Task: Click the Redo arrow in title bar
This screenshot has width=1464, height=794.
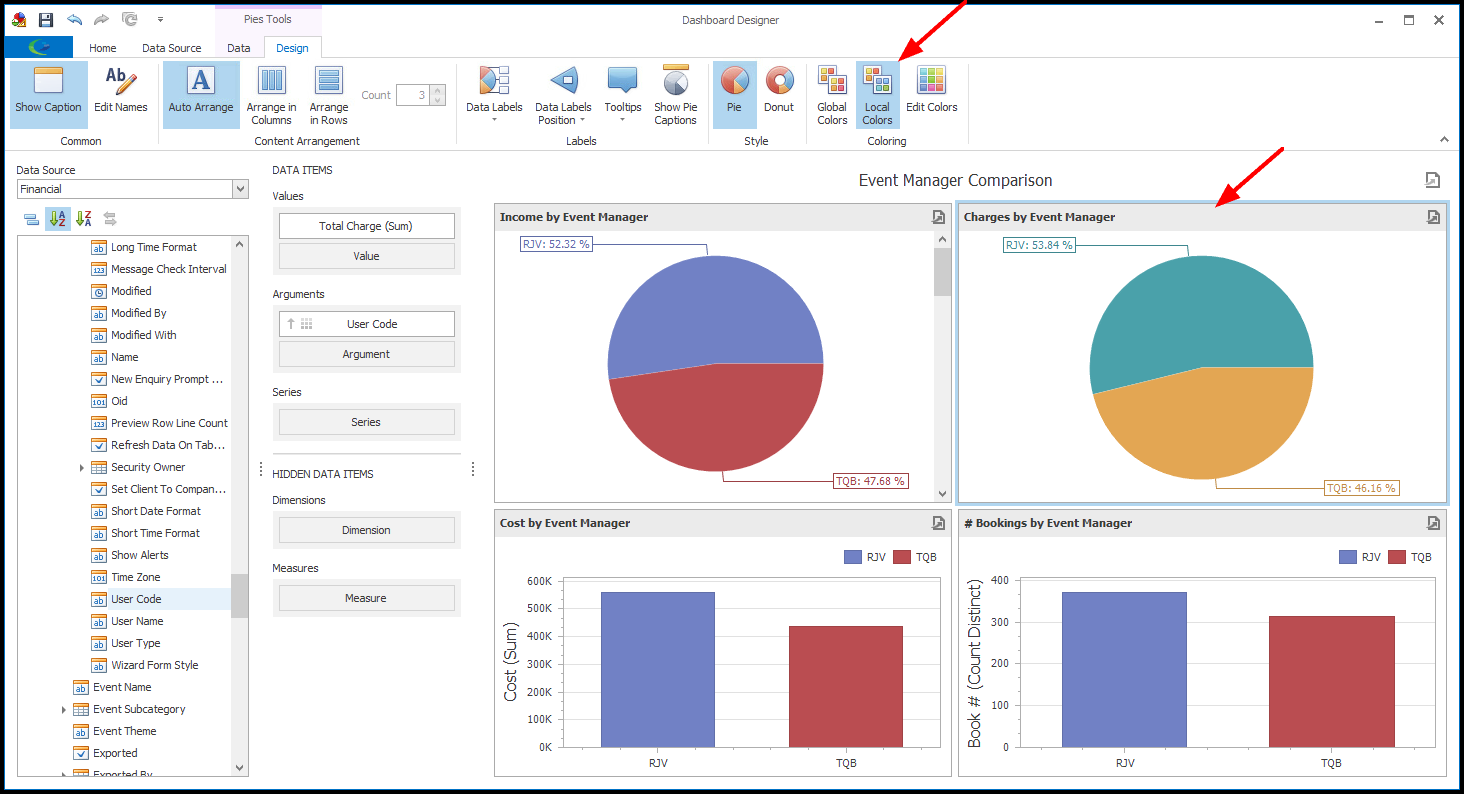Action: (101, 20)
